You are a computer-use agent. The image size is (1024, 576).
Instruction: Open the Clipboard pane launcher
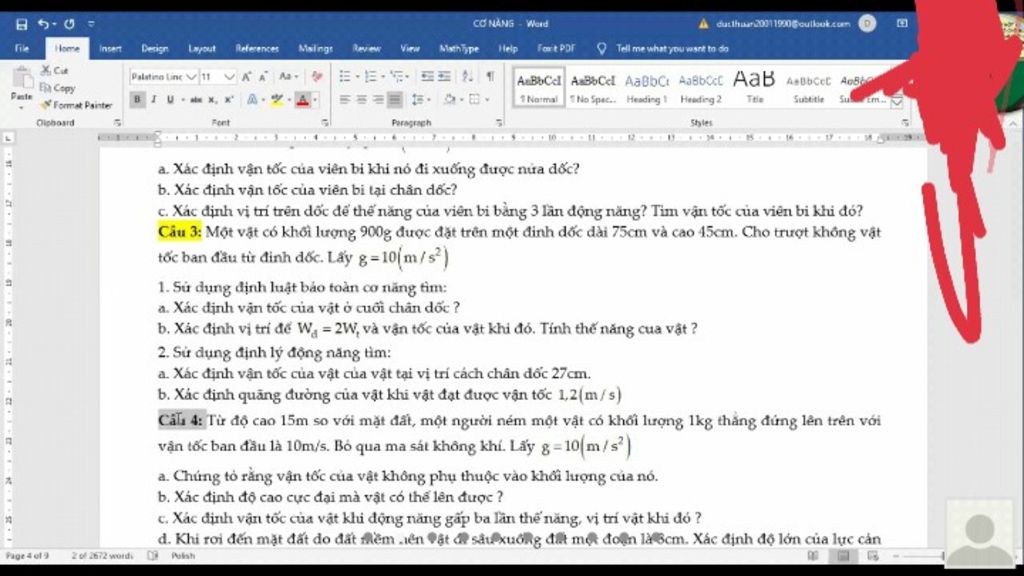click(118, 123)
